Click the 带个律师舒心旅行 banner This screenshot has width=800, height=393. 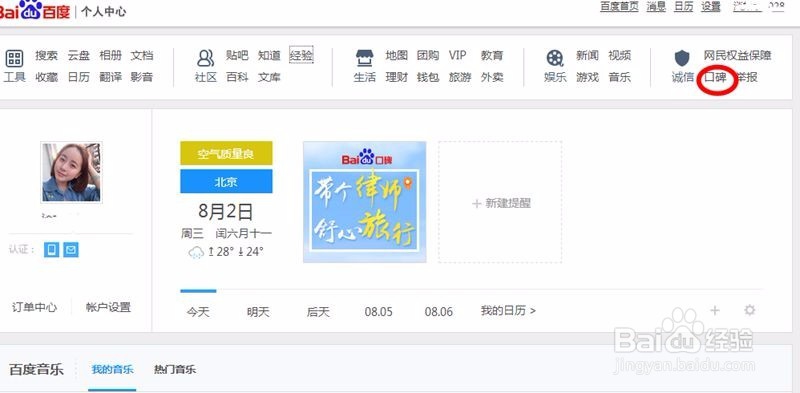[x=365, y=202]
